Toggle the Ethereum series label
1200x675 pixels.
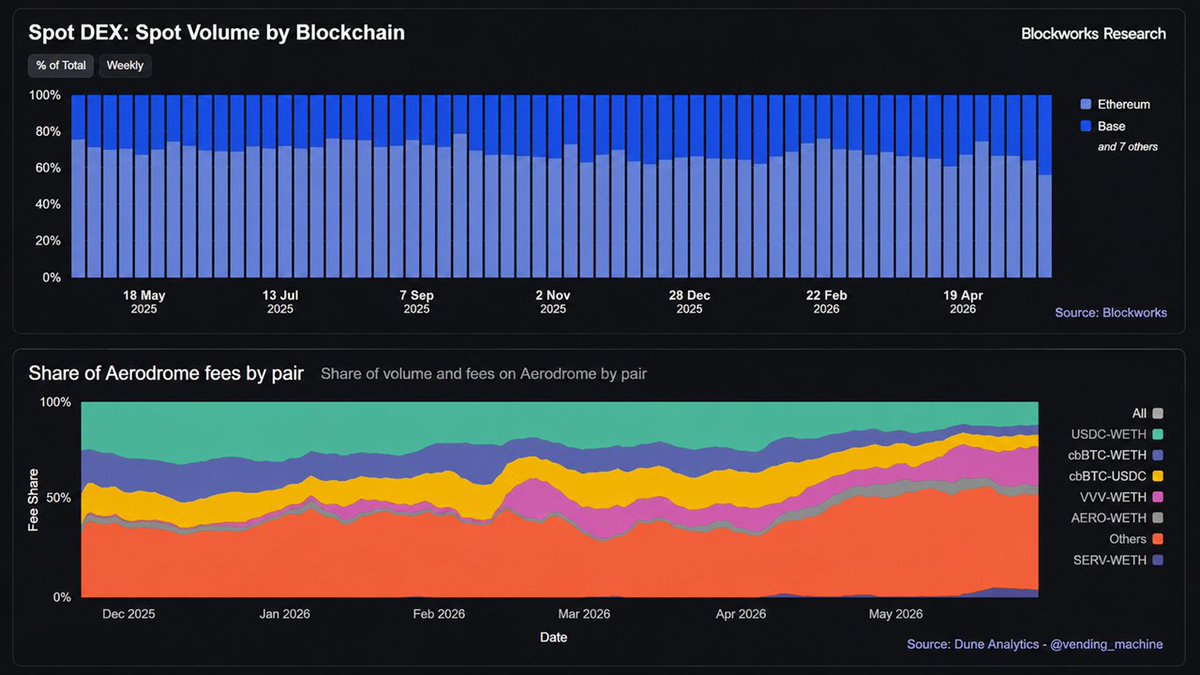point(1124,104)
